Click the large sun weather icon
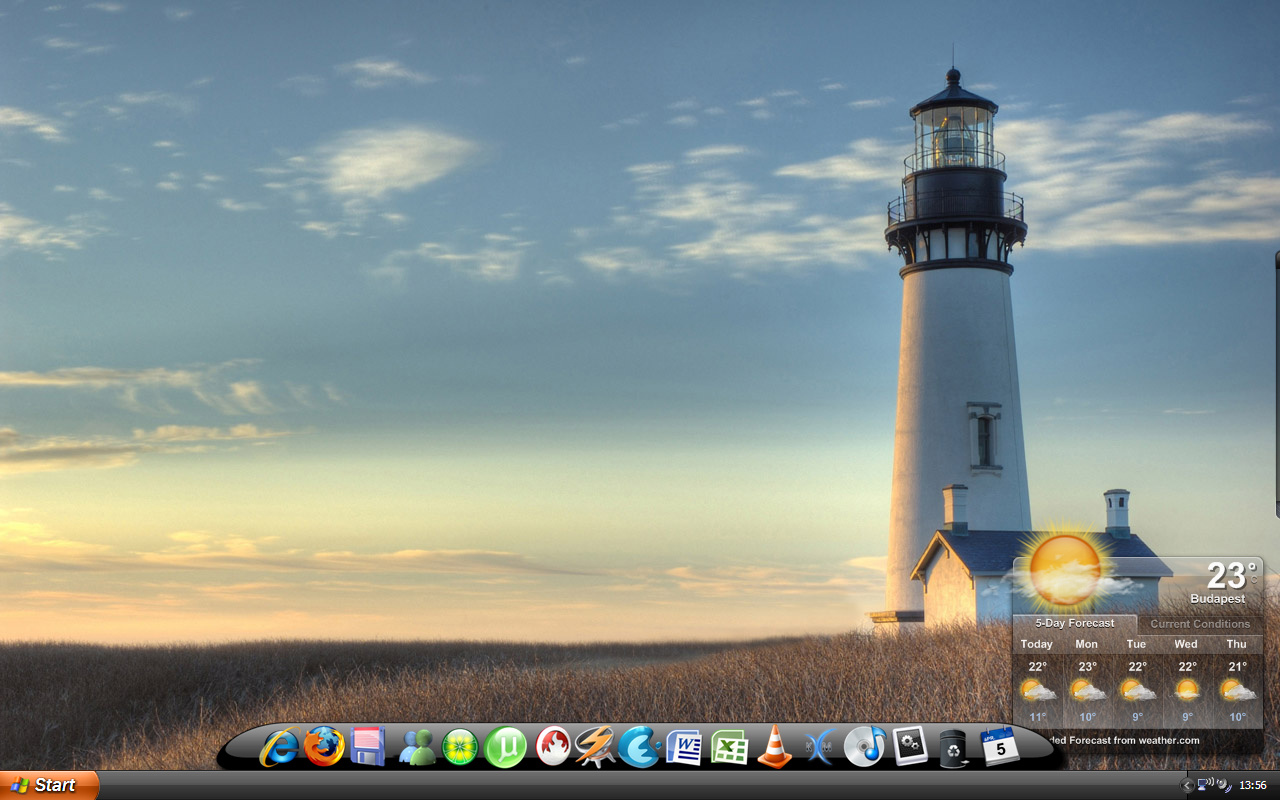Viewport: 1280px width, 800px height. [1064, 570]
